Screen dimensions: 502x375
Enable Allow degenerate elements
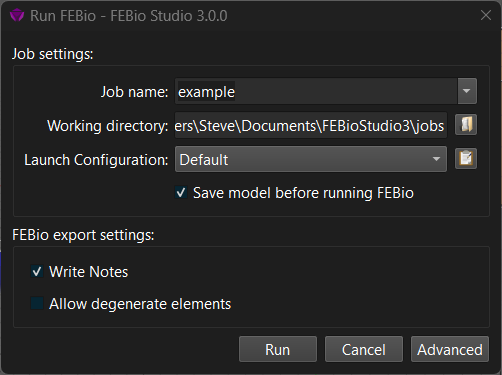click(x=37, y=303)
